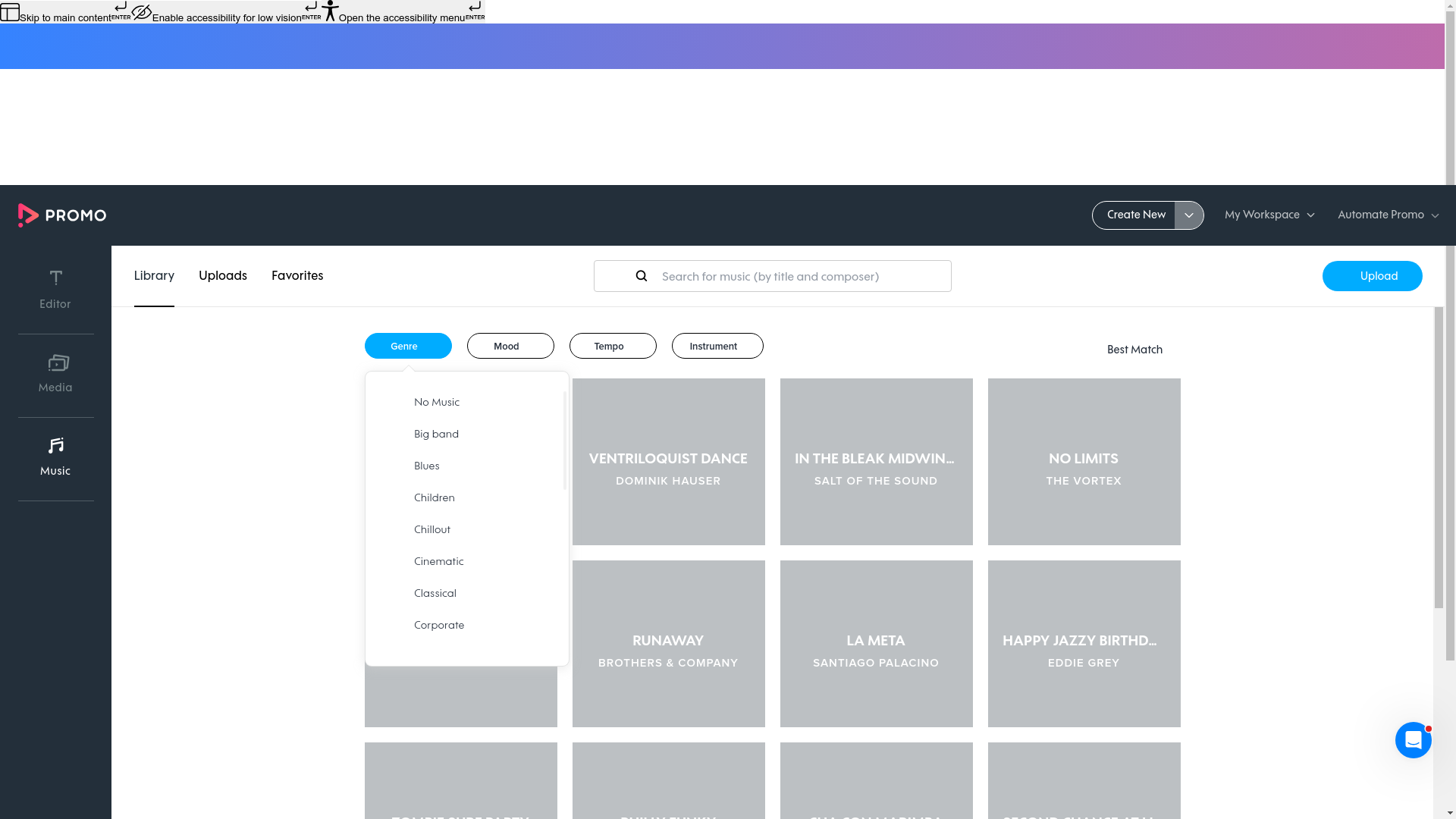This screenshot has width=1456, height=819.
Task: Click the accessibility menu figure icon
Action: point(330,11)
